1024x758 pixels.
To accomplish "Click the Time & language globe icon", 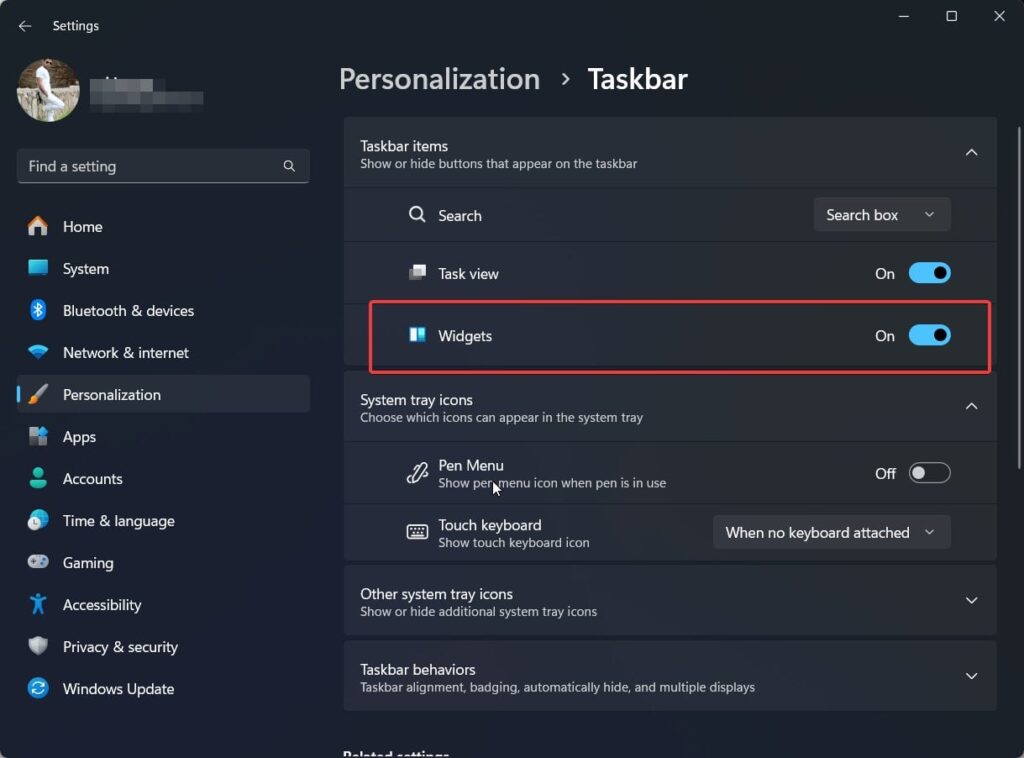I will tap(38, 520).
